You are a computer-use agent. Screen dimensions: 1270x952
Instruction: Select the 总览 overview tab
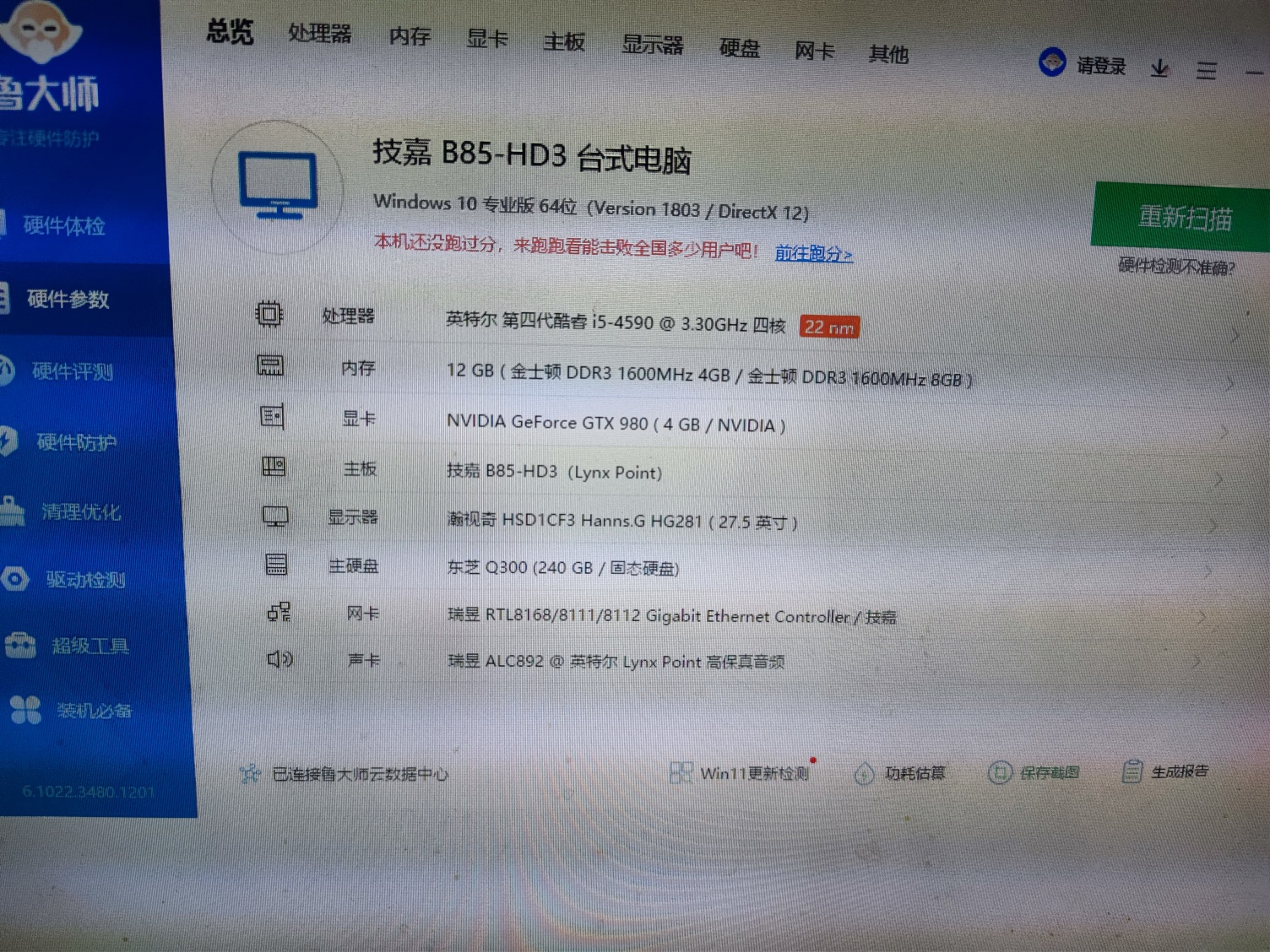[230, 31]
